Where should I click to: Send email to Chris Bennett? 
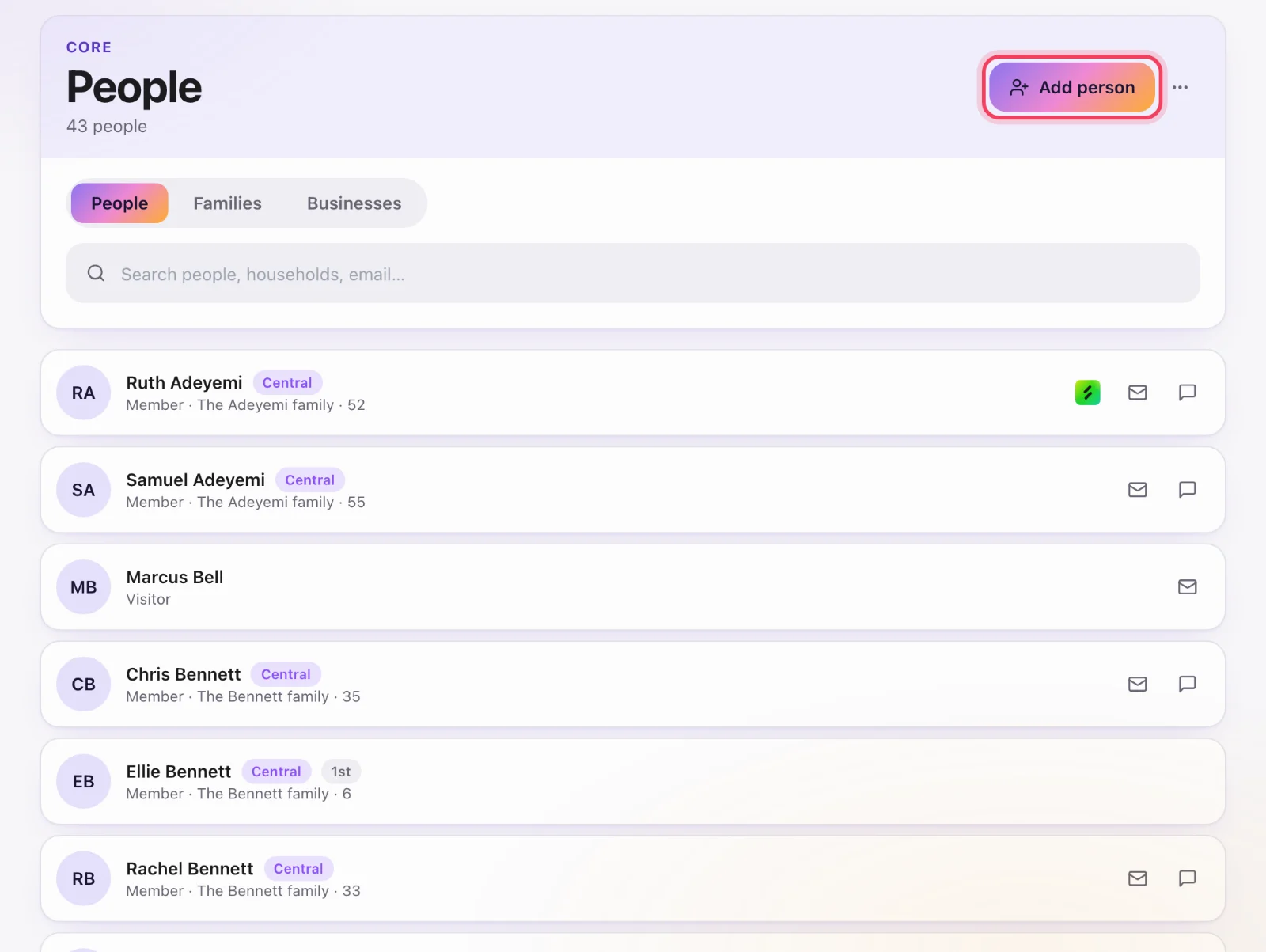click(x=1137, y=684)
